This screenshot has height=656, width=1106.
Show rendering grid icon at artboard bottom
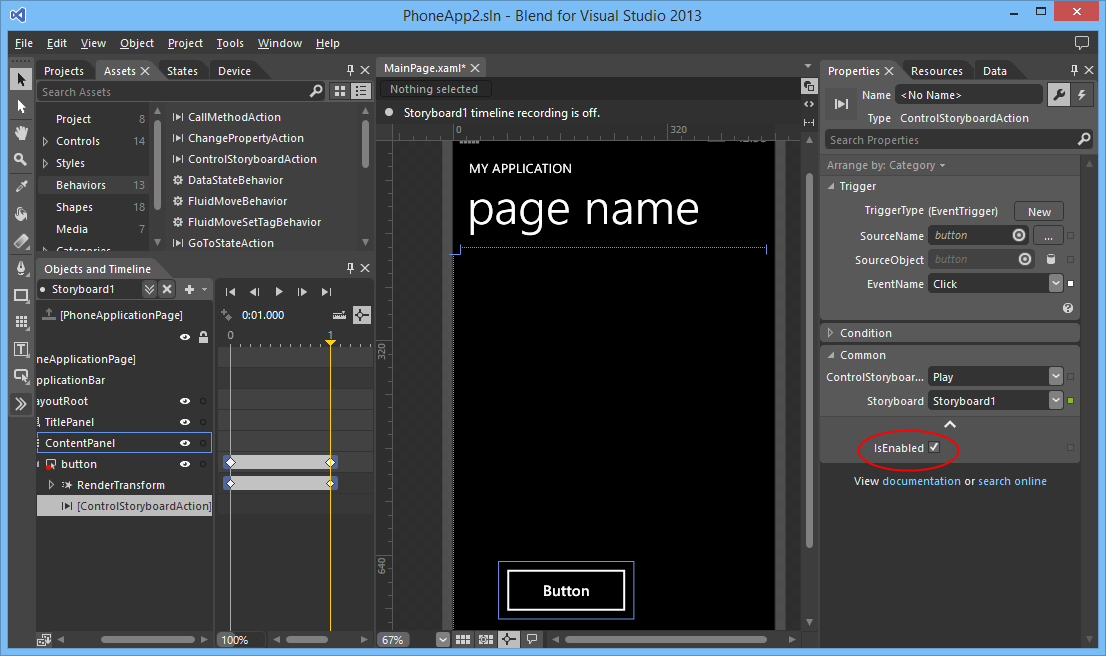463,639
